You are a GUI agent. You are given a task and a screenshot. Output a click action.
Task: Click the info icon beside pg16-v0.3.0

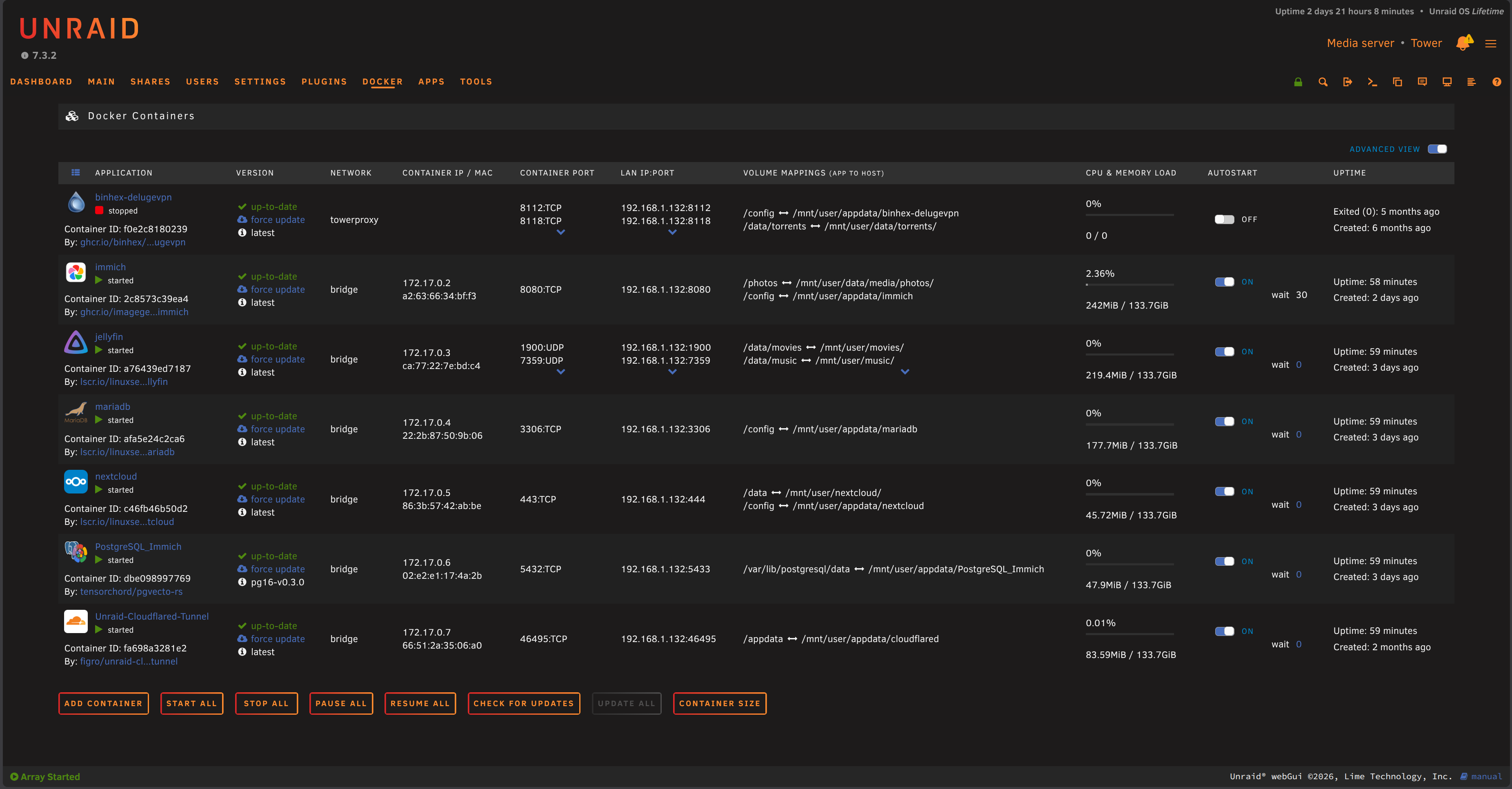pyautogui.click(x=242, y=582)
